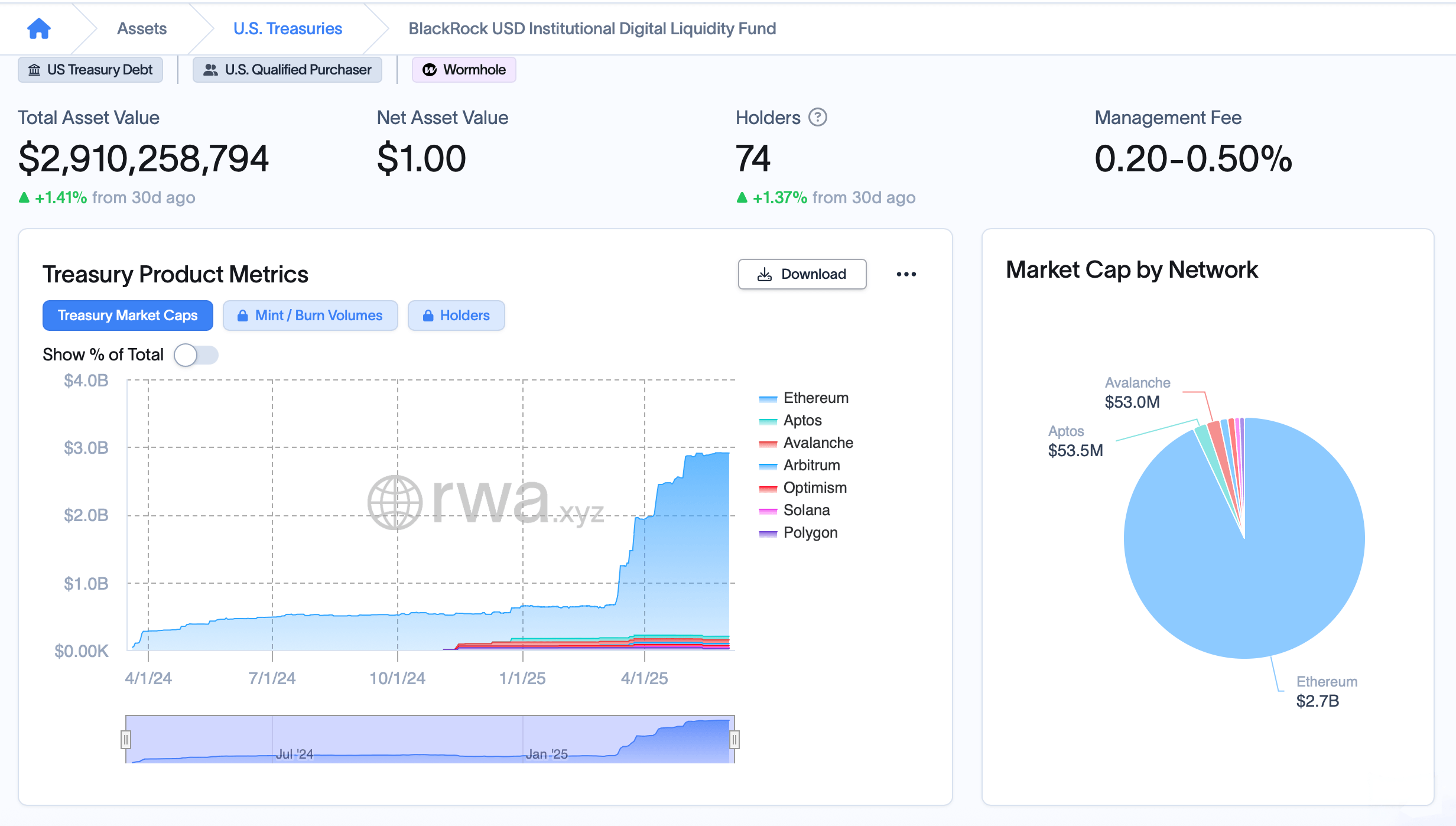Open the Holders help tooltip icon
The height and width of the screenshot is (826, 1456).
click(817, 118)
